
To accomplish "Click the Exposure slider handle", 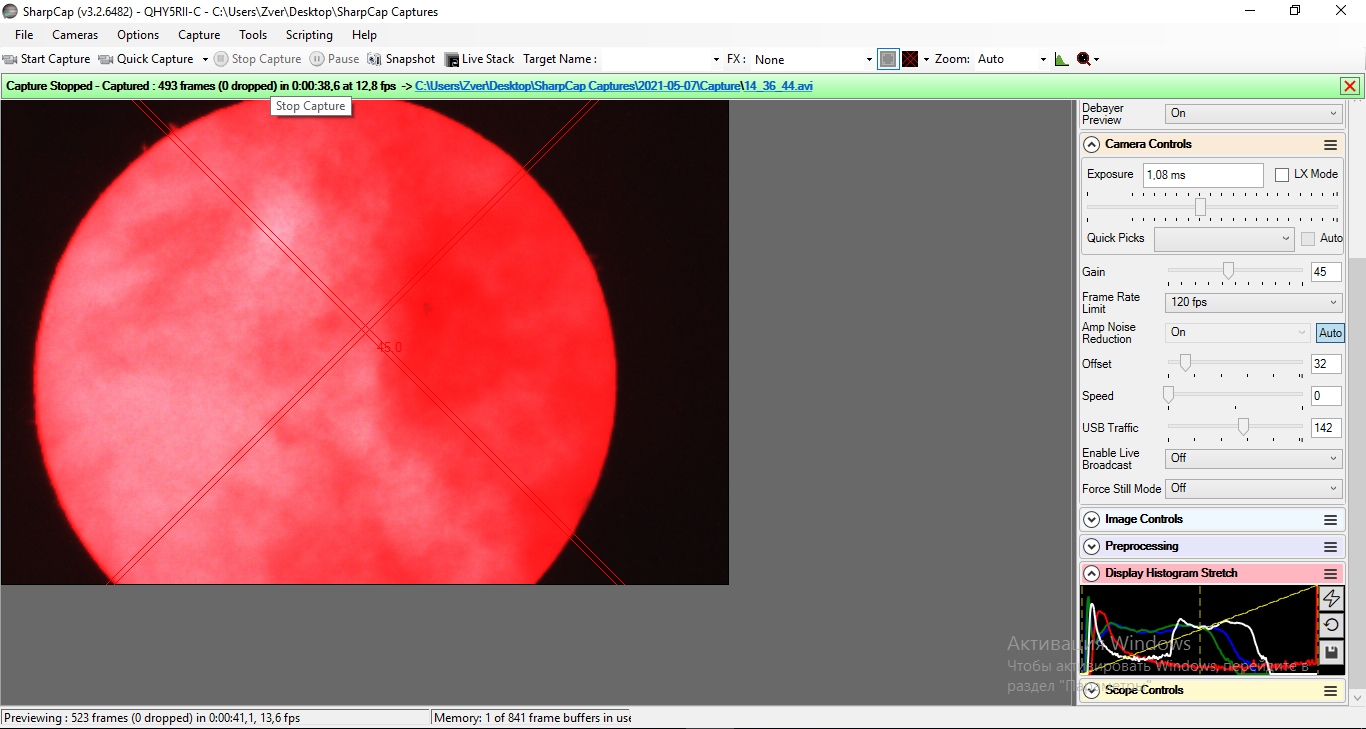I will click(1200, 207).
